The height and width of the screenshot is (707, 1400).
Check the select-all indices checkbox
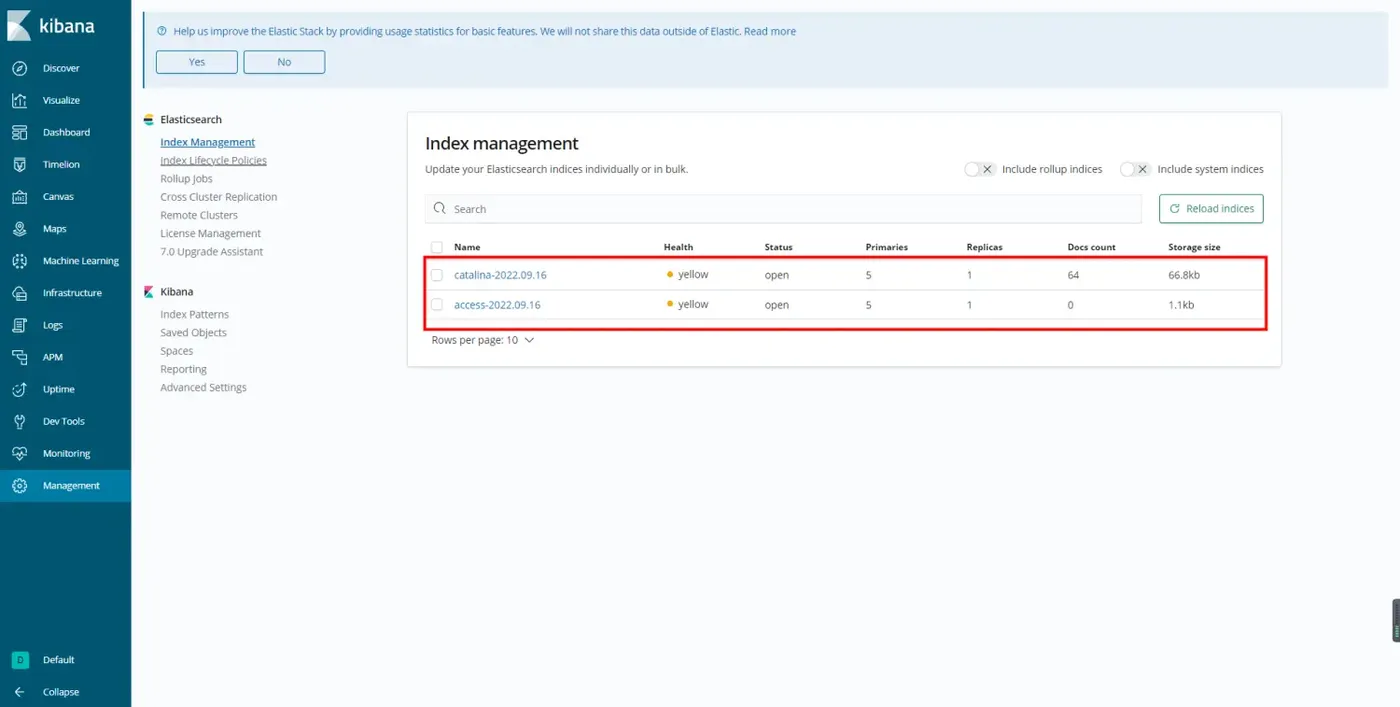[437, 247]
